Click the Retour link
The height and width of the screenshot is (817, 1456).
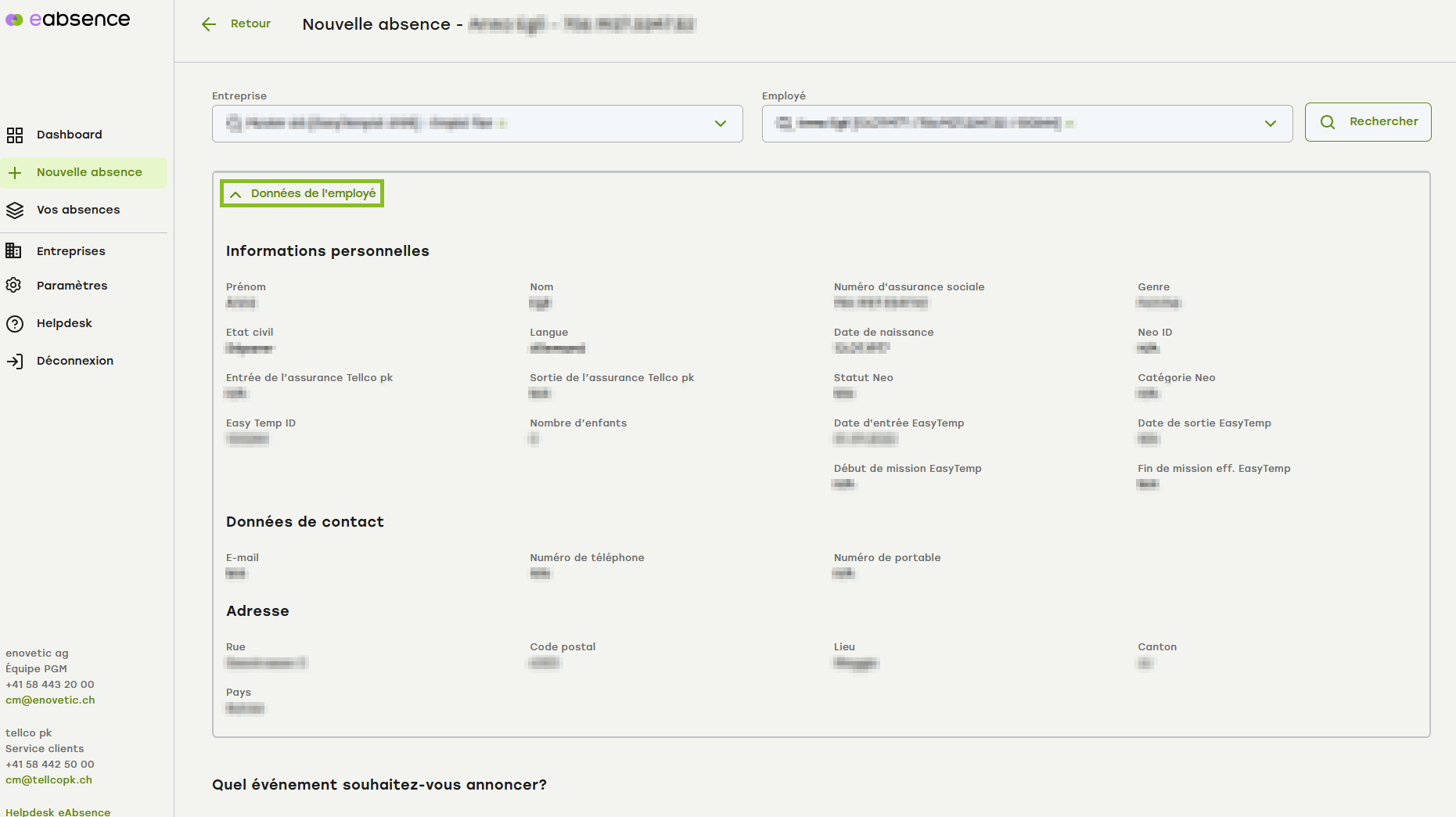(250, 23)
